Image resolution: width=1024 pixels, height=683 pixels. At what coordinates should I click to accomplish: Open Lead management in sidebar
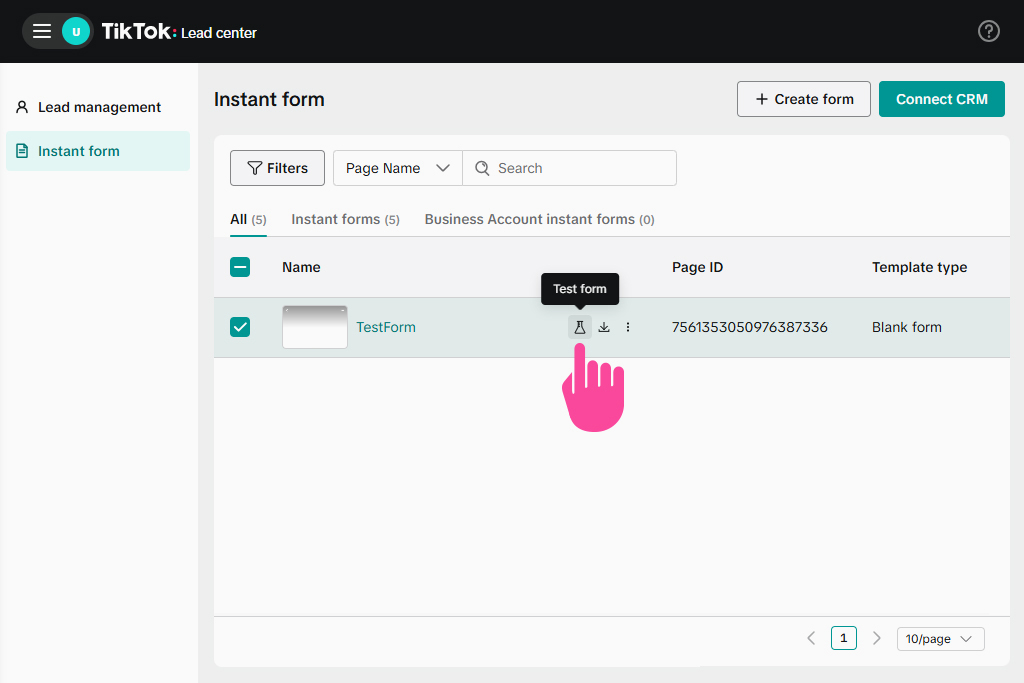coord(98,107)
